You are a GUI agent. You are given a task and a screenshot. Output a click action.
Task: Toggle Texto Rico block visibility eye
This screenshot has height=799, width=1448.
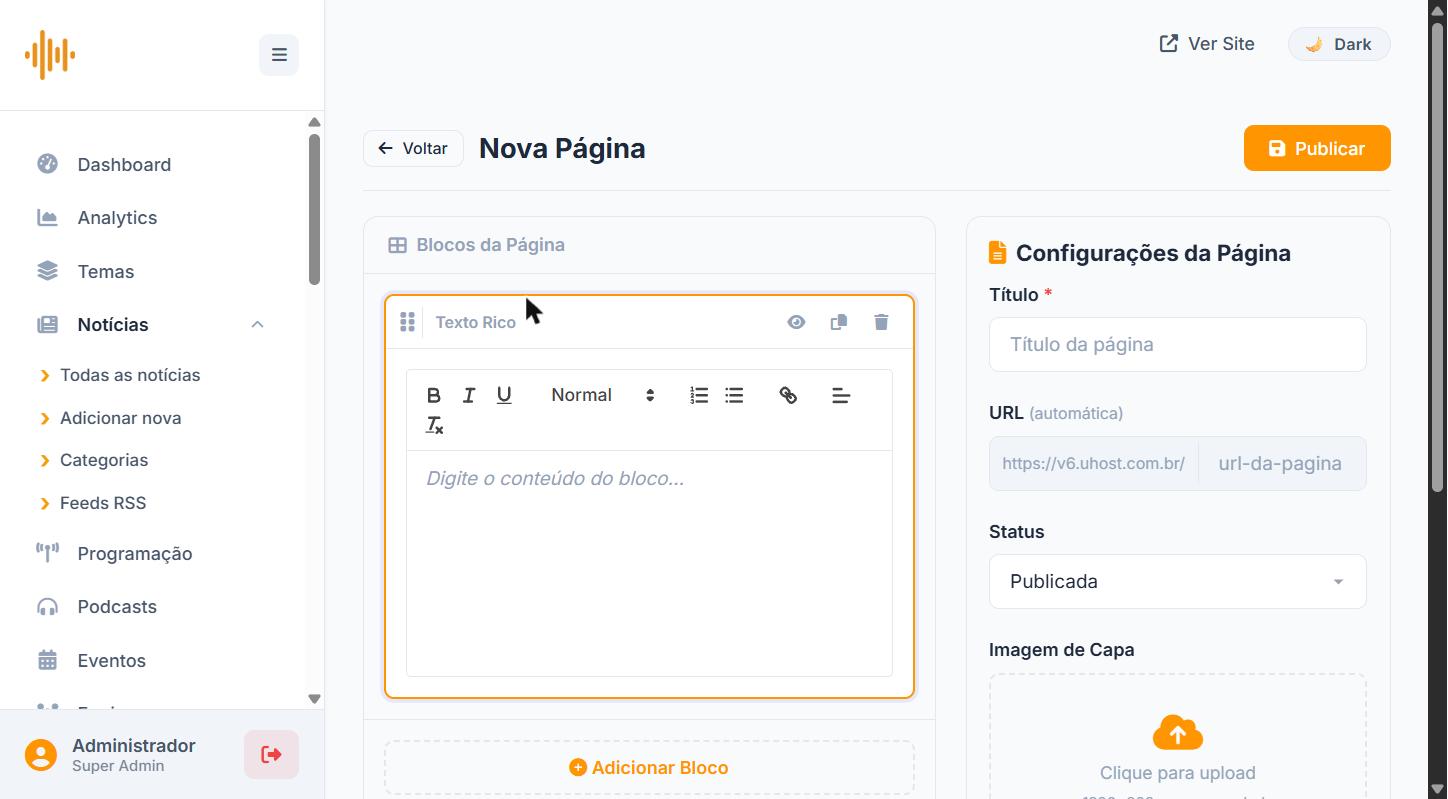coord(796,322)
